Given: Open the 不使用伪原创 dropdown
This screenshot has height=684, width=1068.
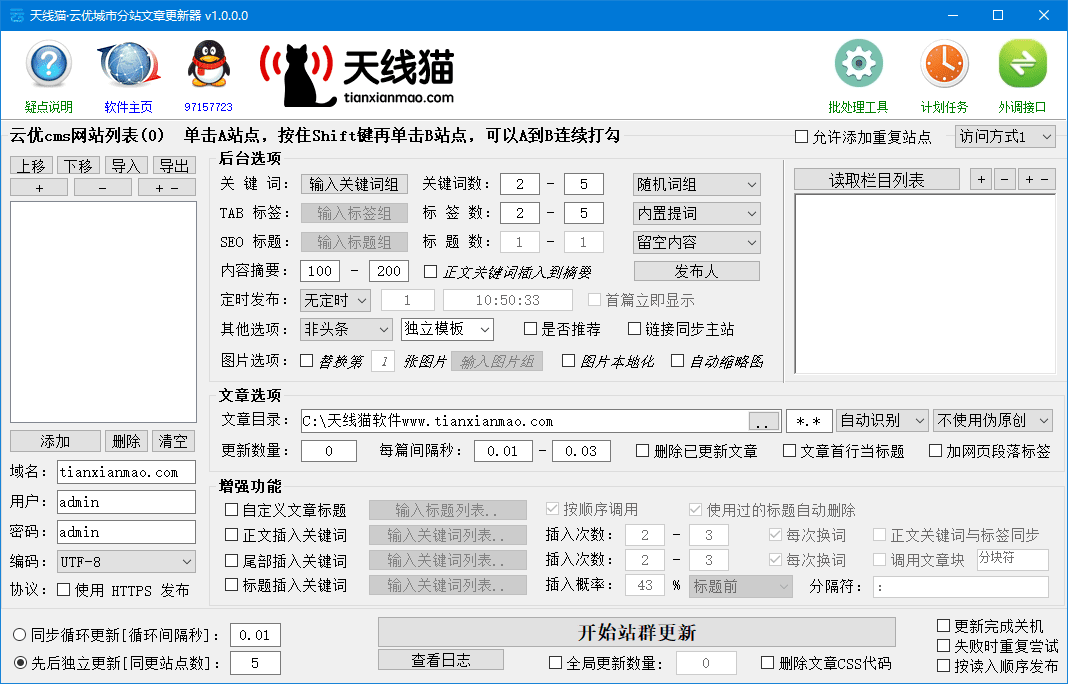Looking at the screenshot, I should [993, 420].
